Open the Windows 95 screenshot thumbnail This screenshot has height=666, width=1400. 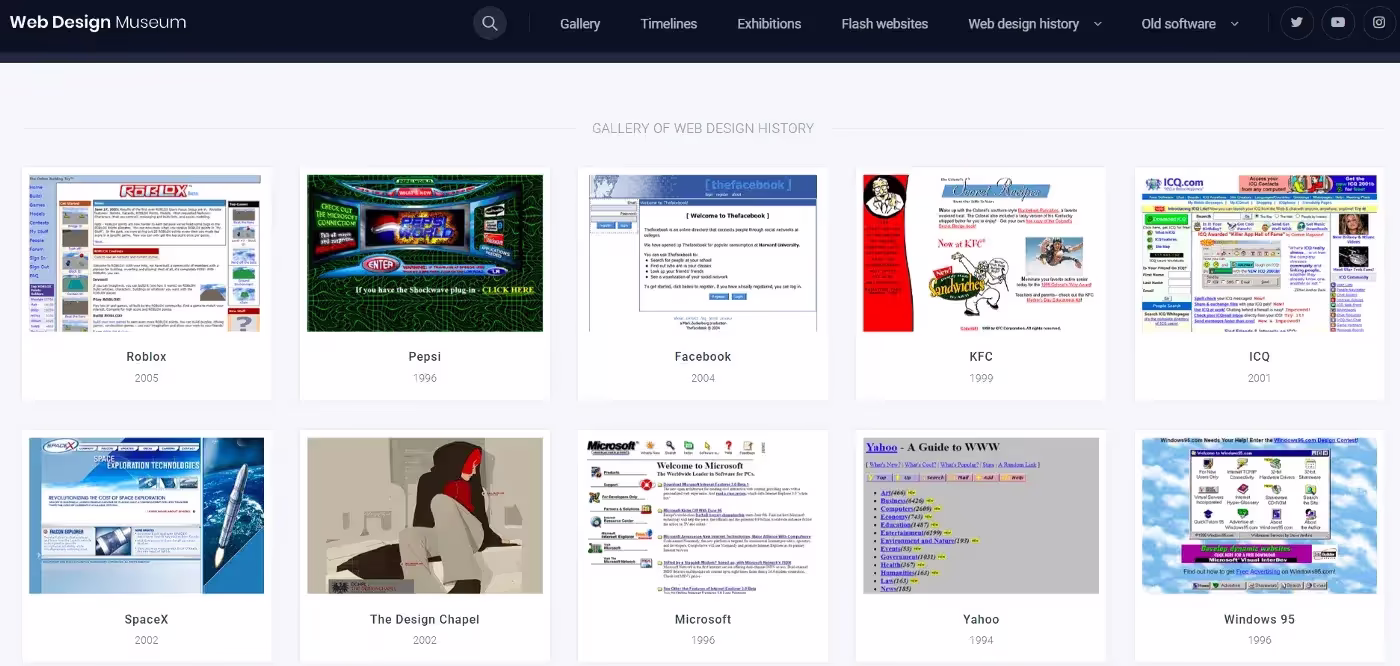point(1259,515)
